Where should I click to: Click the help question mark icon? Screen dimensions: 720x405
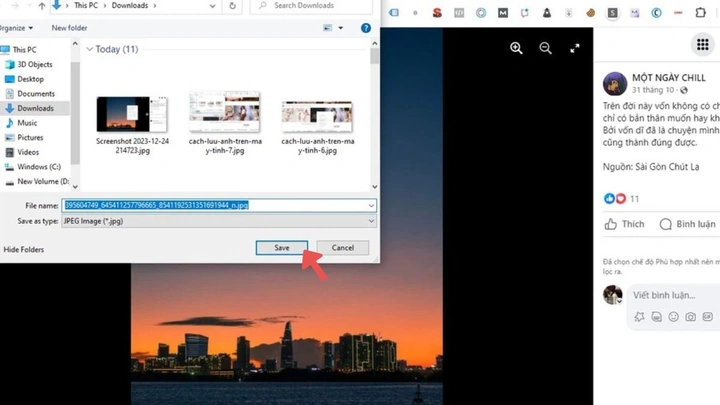(x=366, y=28)
